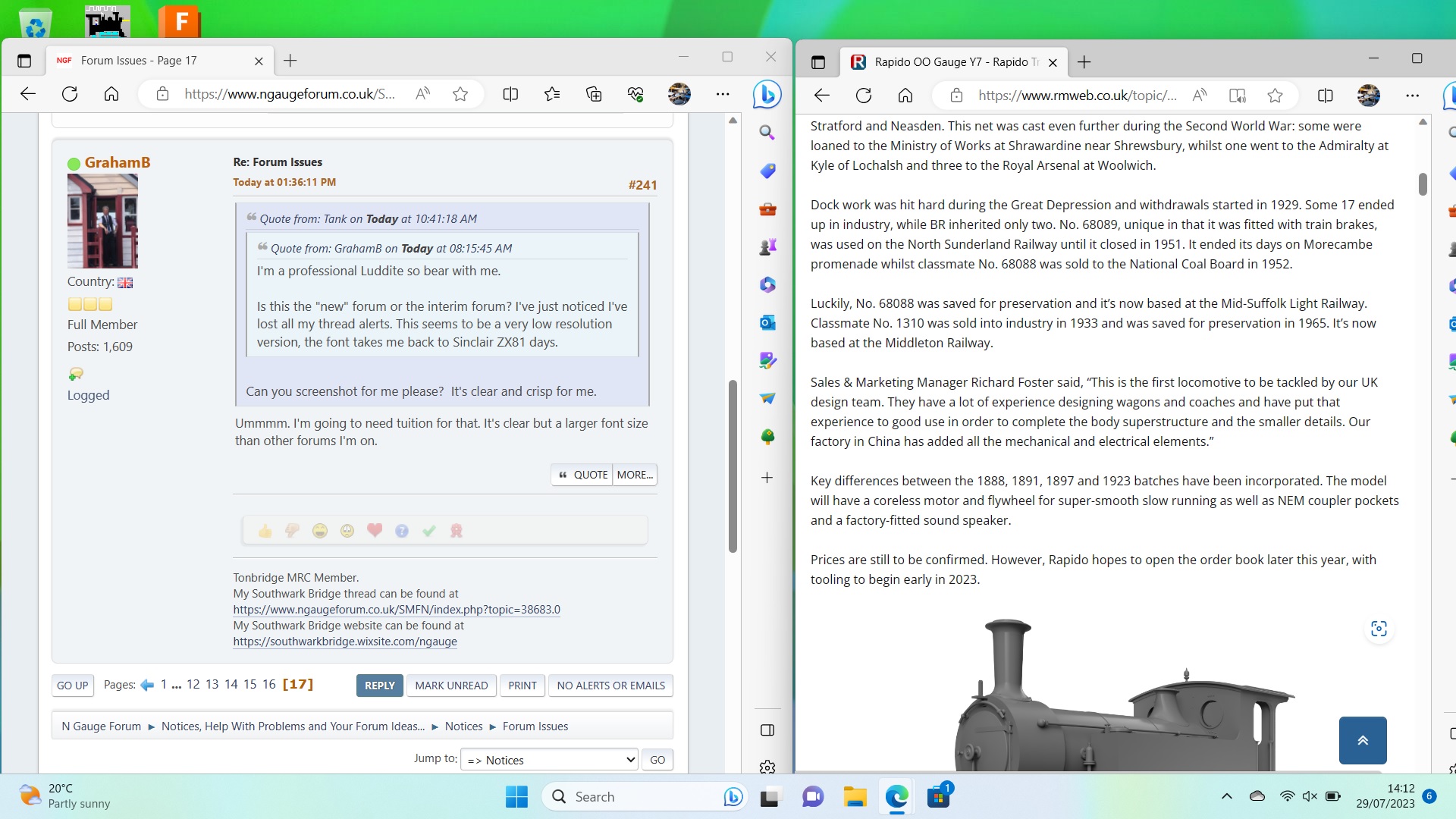Click Notices in the breadcrumb trail
The width and height of the screenshot is (1456, 819).
pyautogui.click(x=463, y=726)
